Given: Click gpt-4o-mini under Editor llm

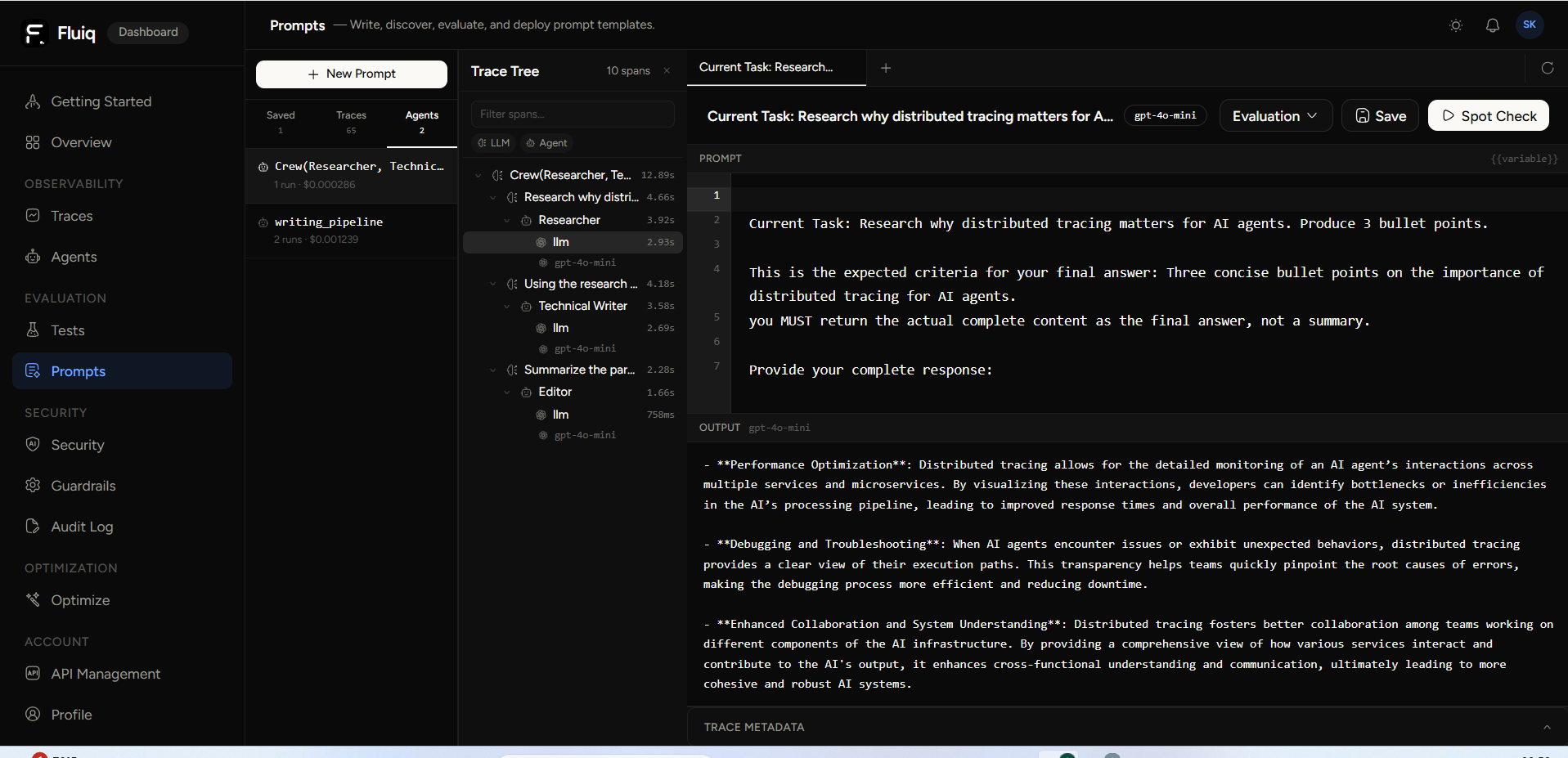Looking at the screenshot, I should (x=585, y=435).
